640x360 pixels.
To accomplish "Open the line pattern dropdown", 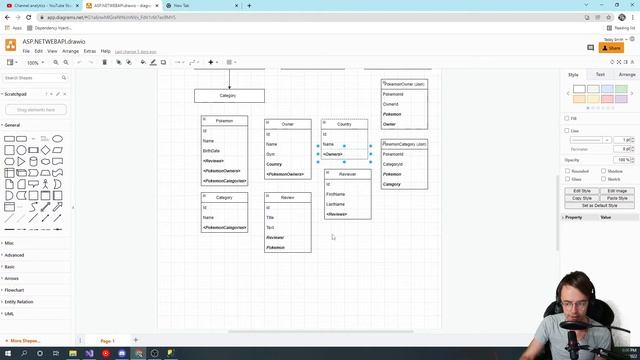I will pos(591,140).
